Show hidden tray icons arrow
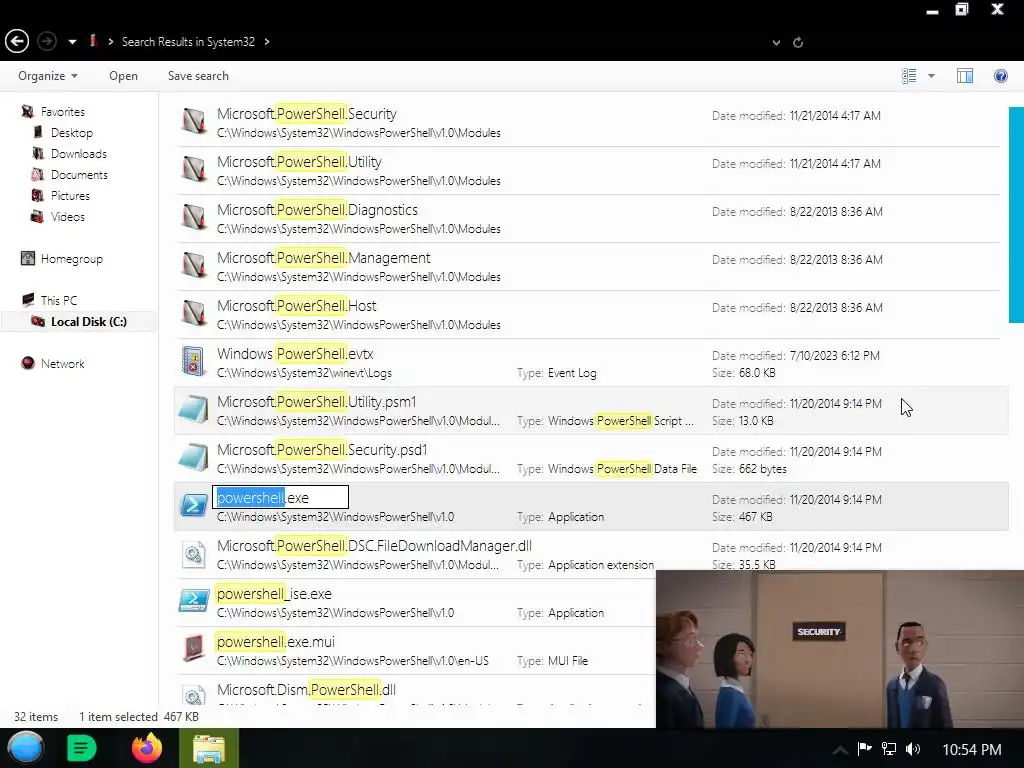This screenshot has height=768, width=1024. [840, 750]
